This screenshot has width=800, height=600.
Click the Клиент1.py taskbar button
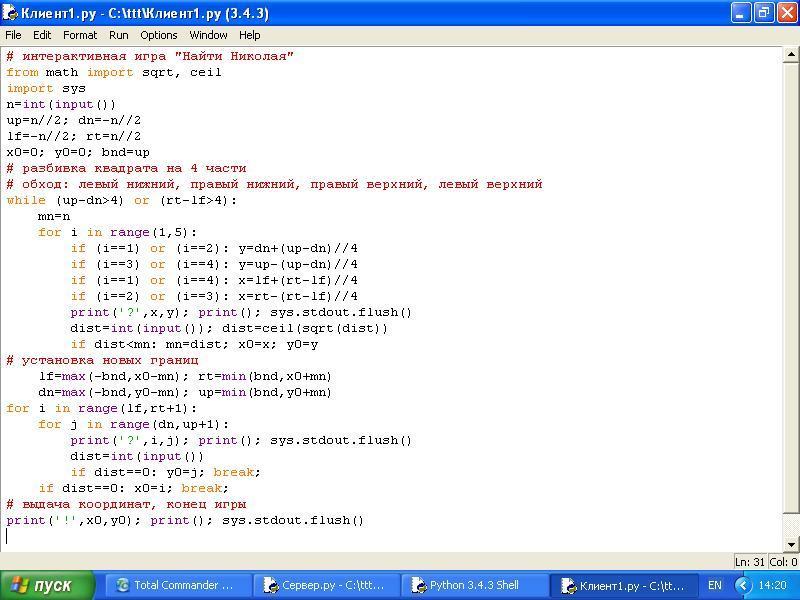point(623,585)
